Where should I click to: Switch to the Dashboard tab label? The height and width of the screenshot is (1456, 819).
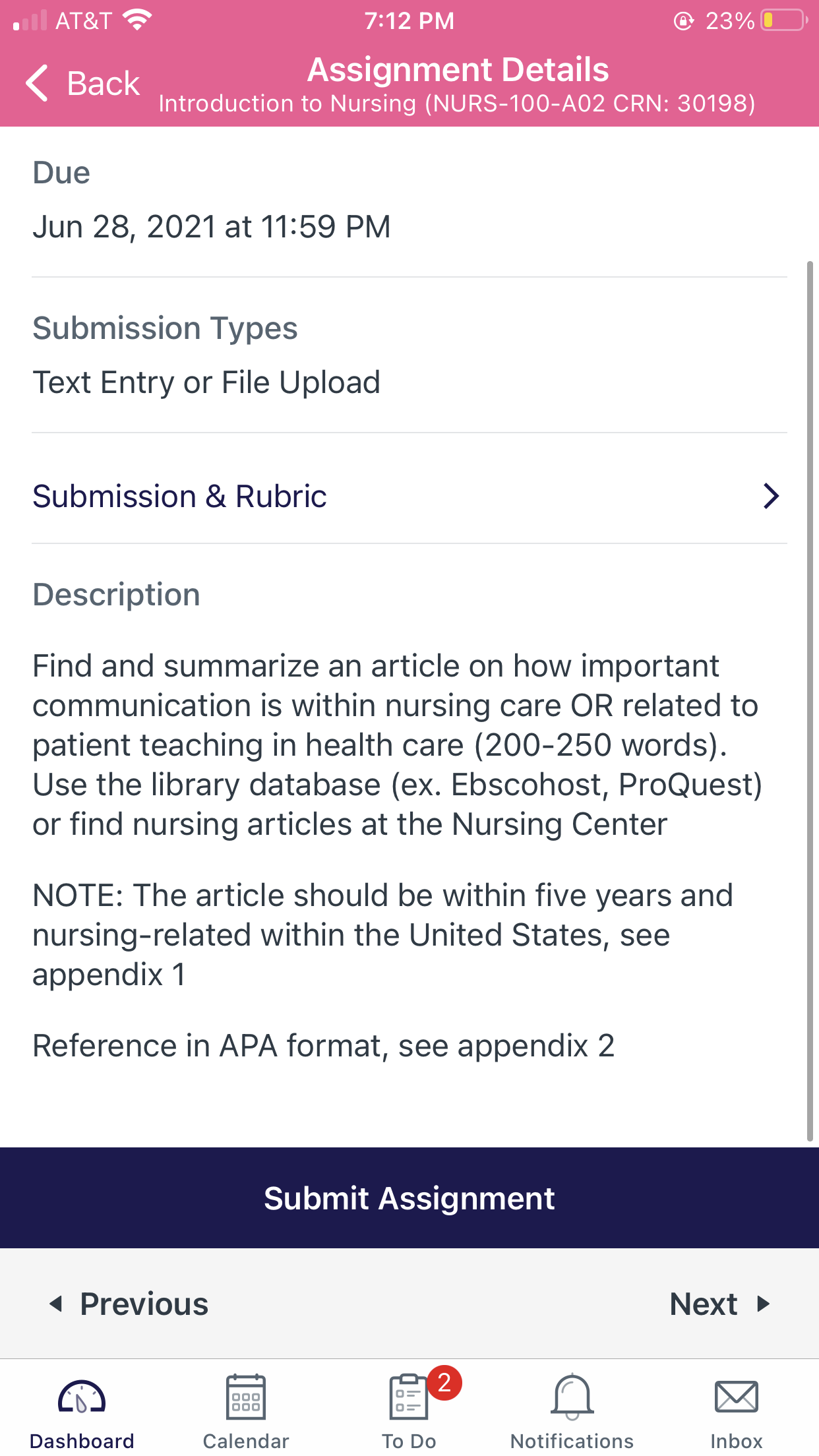coord(82,1441)
